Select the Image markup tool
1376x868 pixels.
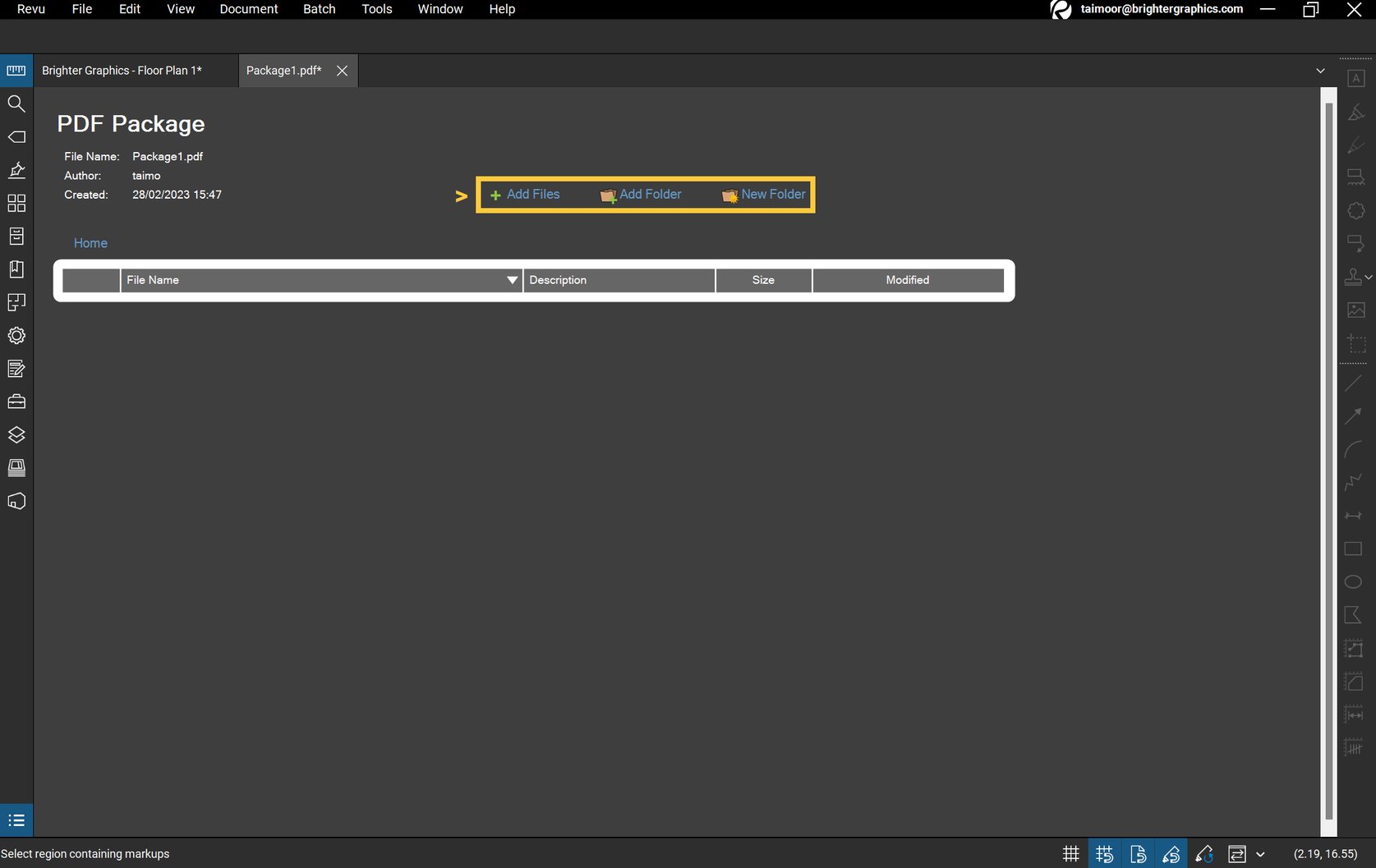coord(1355,310)
